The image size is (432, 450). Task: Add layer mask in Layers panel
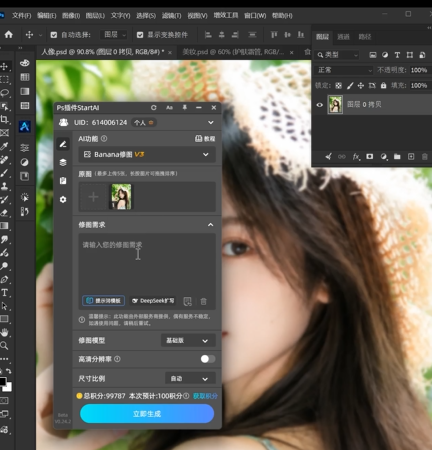[370, 156]
